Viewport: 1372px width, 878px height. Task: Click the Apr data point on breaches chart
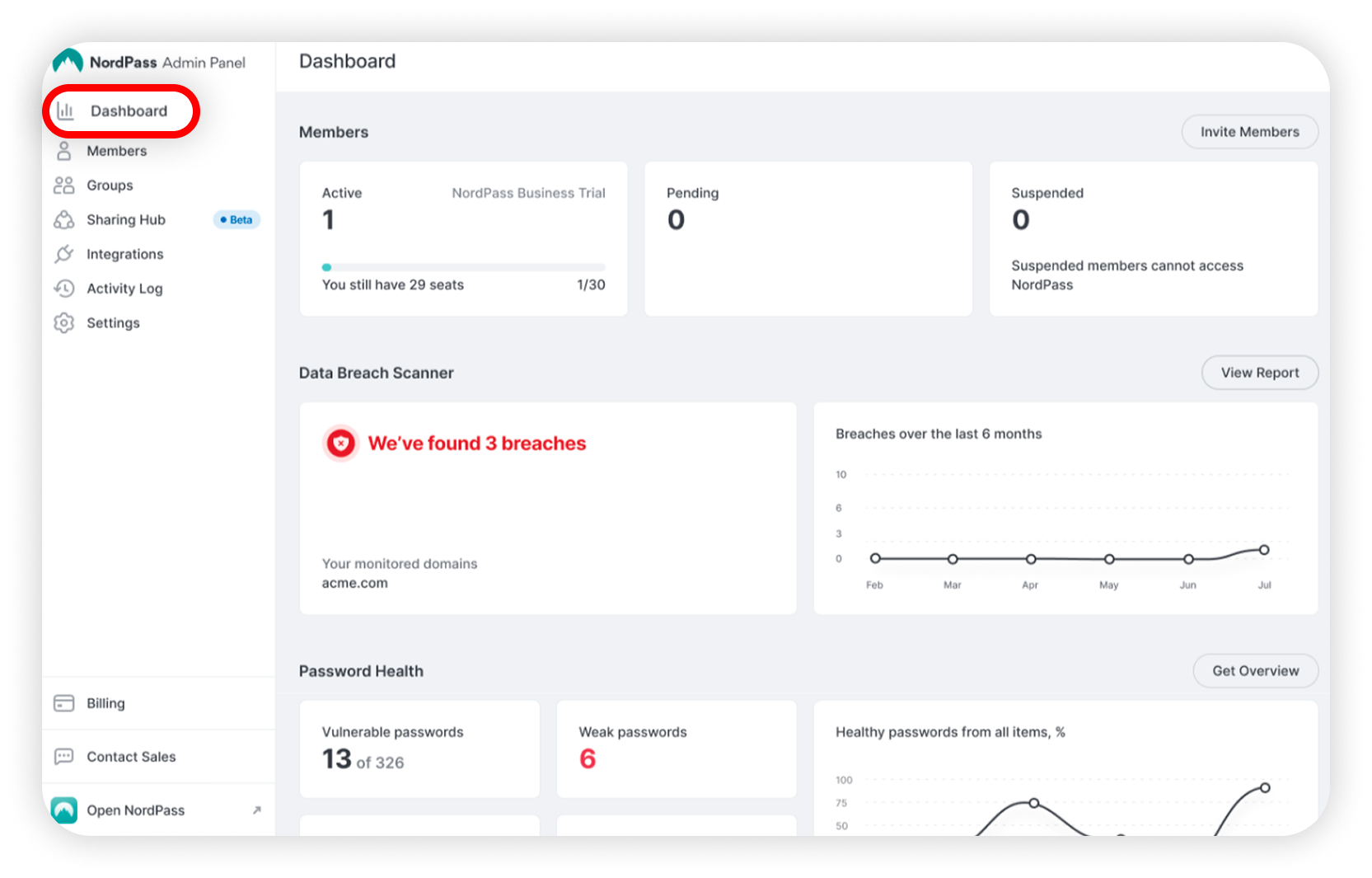1031,559
